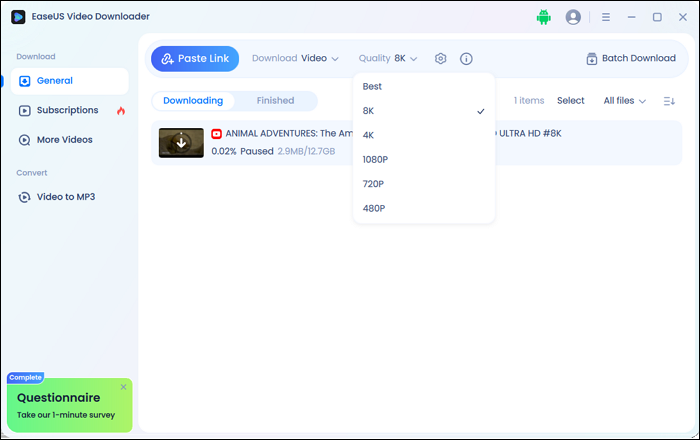The width and height of the screenshot is (700, 440).
Task: Expand the Download Video dropdown
Action: pyautogui.click(x=295, y=58)
